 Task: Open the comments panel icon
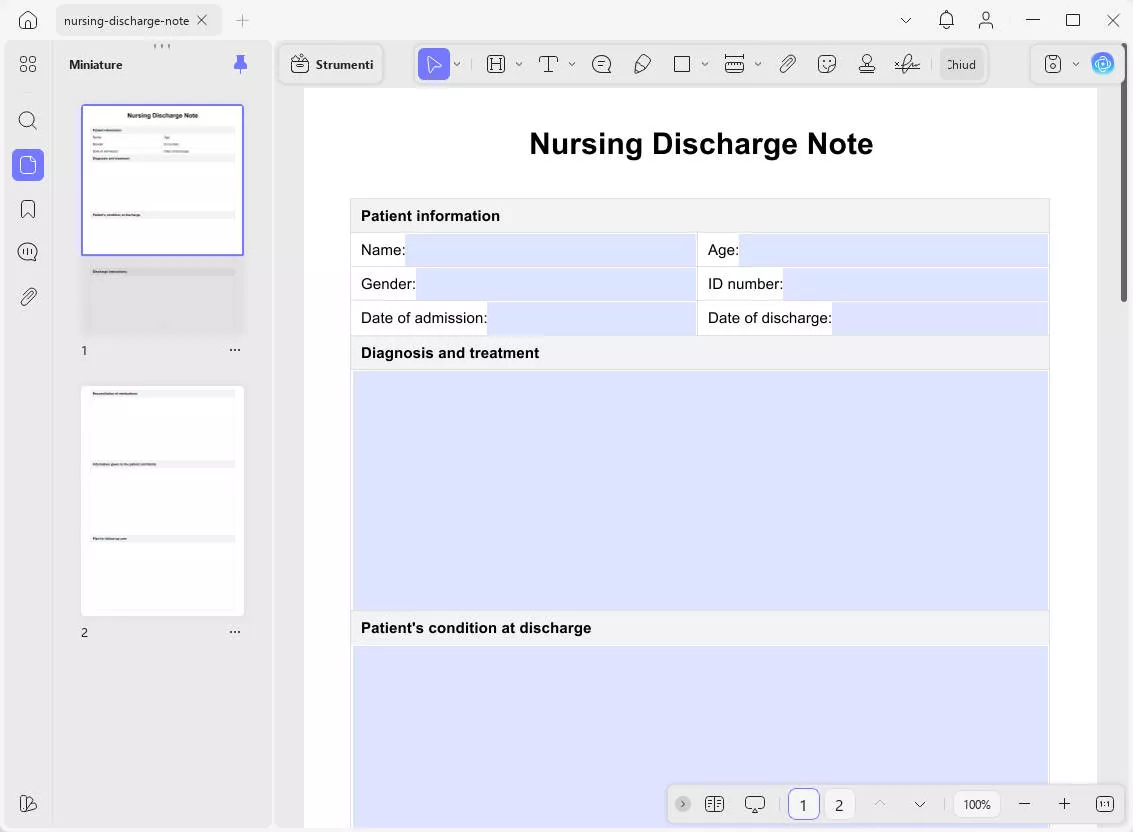(x=27, y=252)
